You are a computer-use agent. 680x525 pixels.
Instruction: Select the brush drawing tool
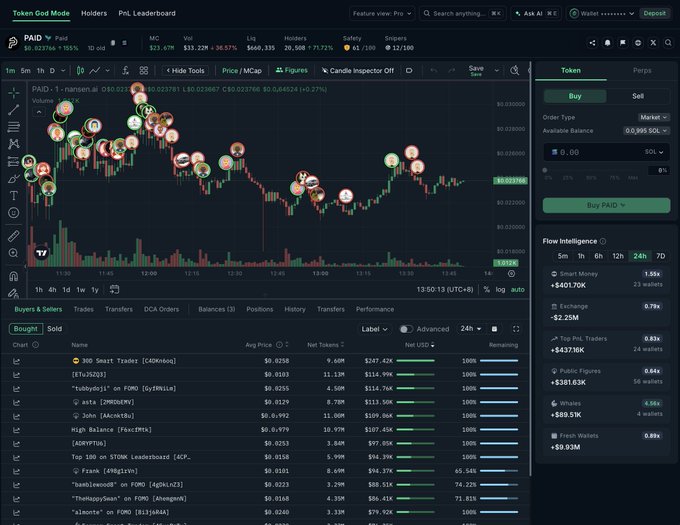coord(13,179)
